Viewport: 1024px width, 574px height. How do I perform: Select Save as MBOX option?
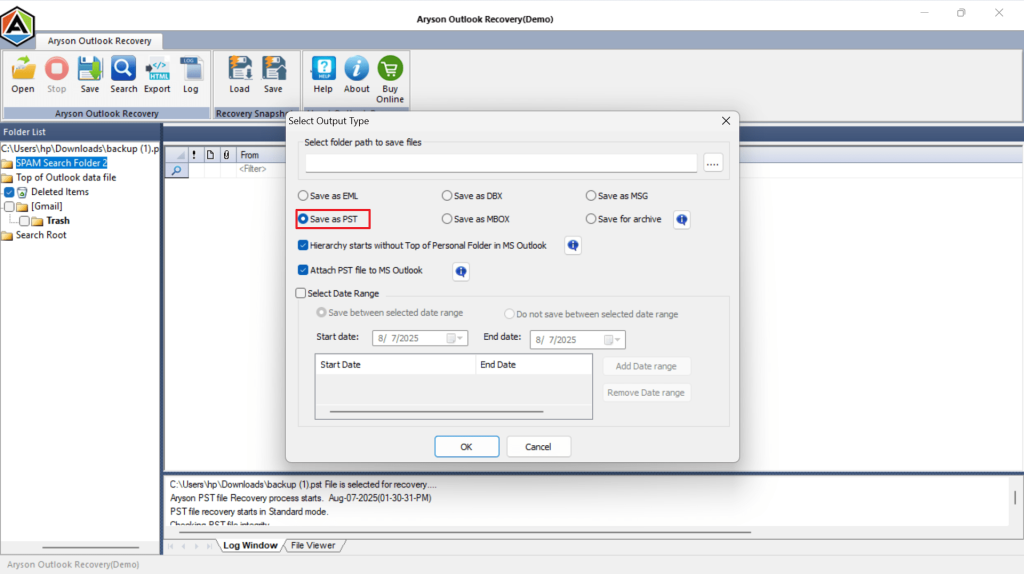[447, 219]
